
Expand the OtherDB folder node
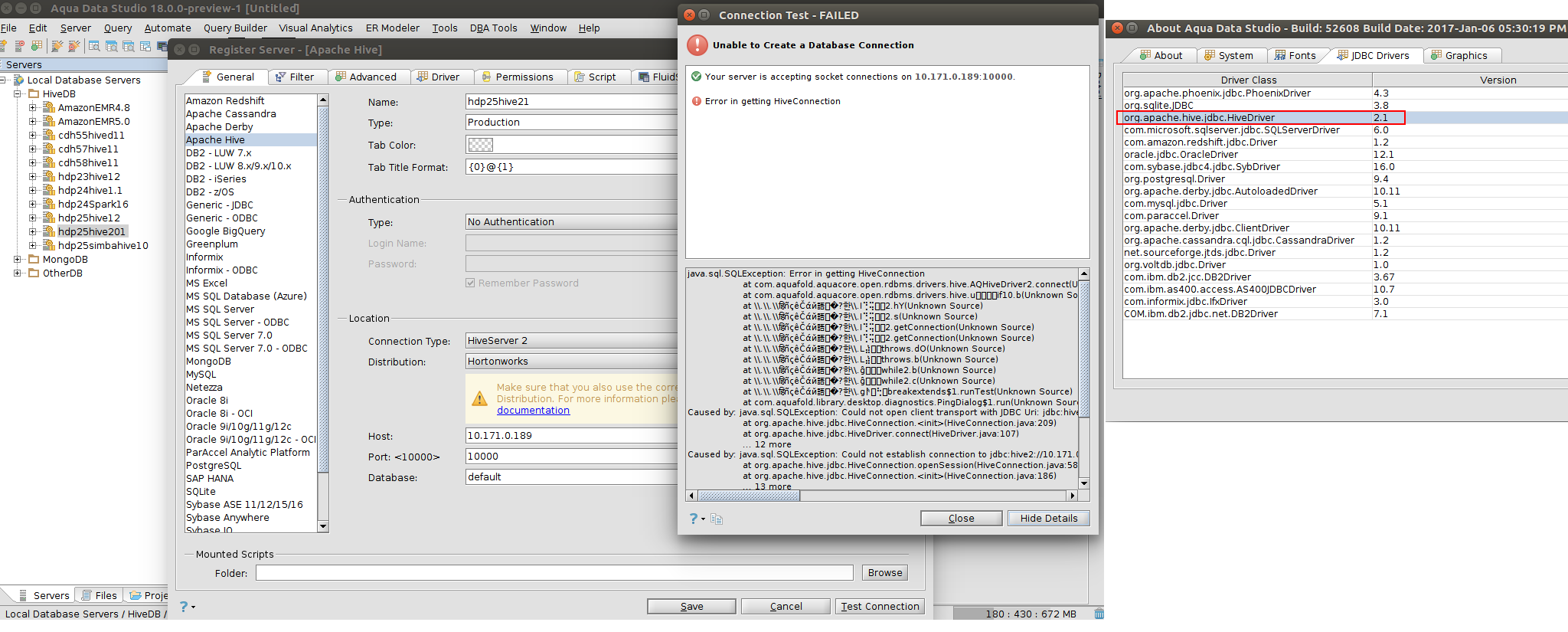(x=18, y=273)
